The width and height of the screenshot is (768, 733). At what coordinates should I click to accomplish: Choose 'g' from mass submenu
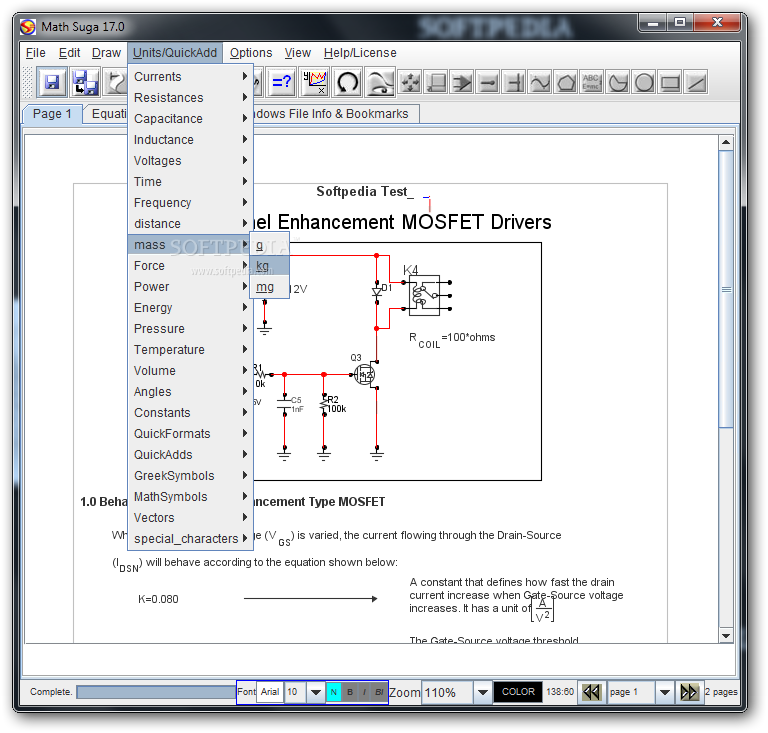tap(269, 245)
